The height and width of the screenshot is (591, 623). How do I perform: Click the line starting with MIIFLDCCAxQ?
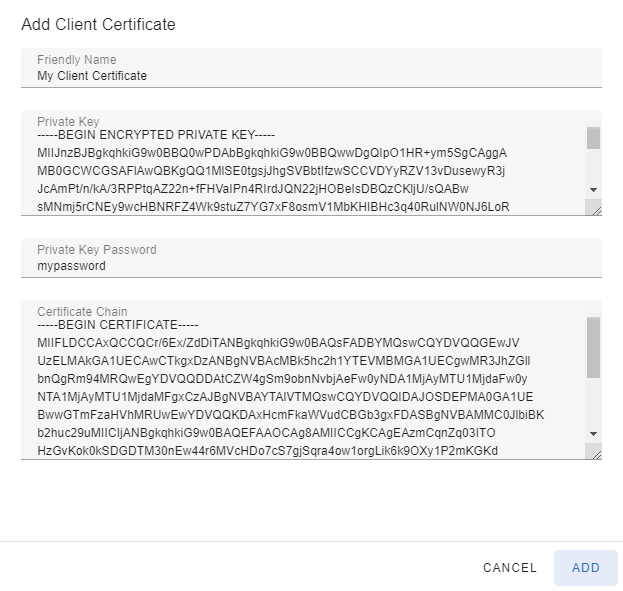pos(278,343)
